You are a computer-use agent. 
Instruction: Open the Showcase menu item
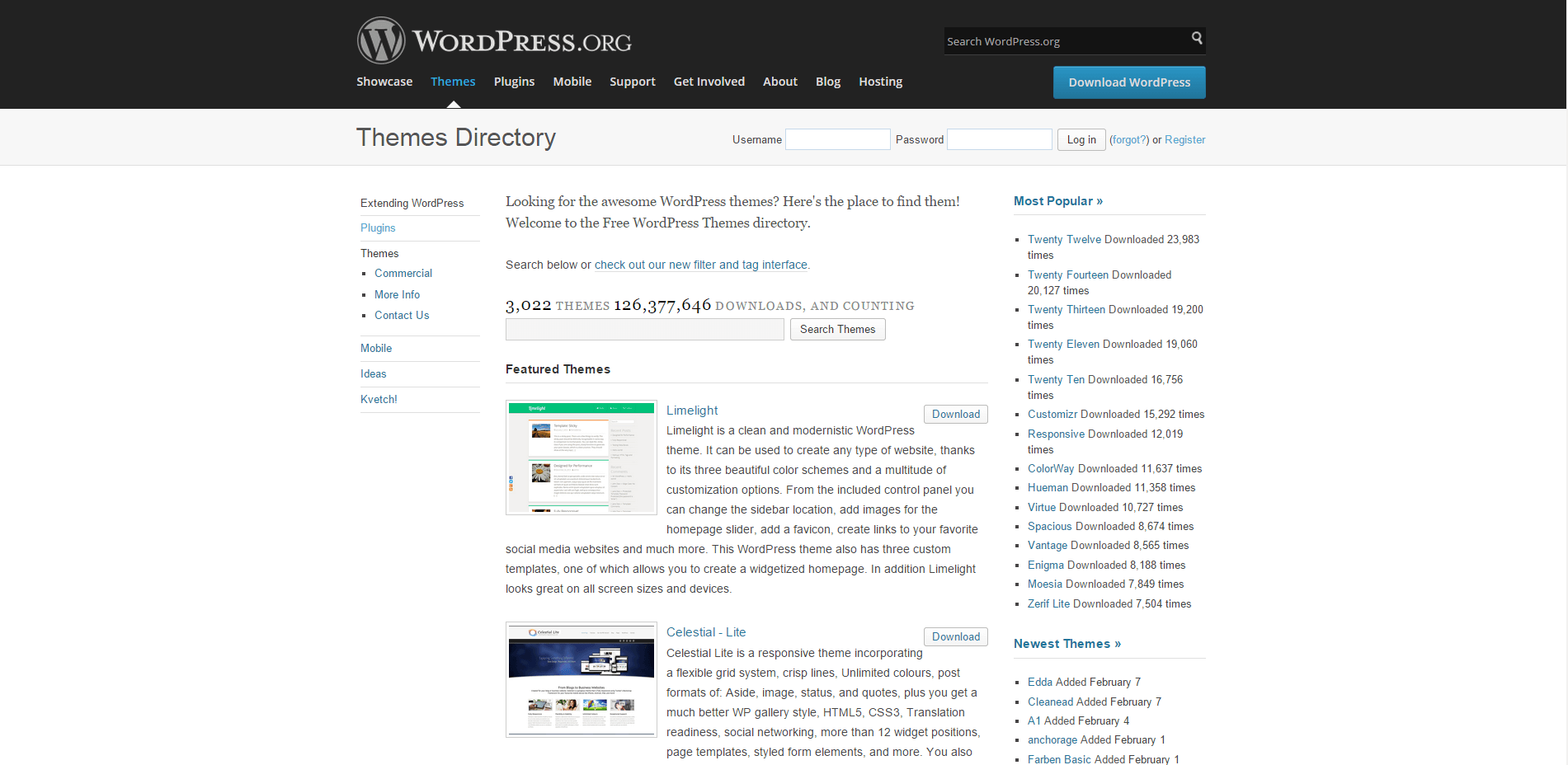tap(384, 82)
